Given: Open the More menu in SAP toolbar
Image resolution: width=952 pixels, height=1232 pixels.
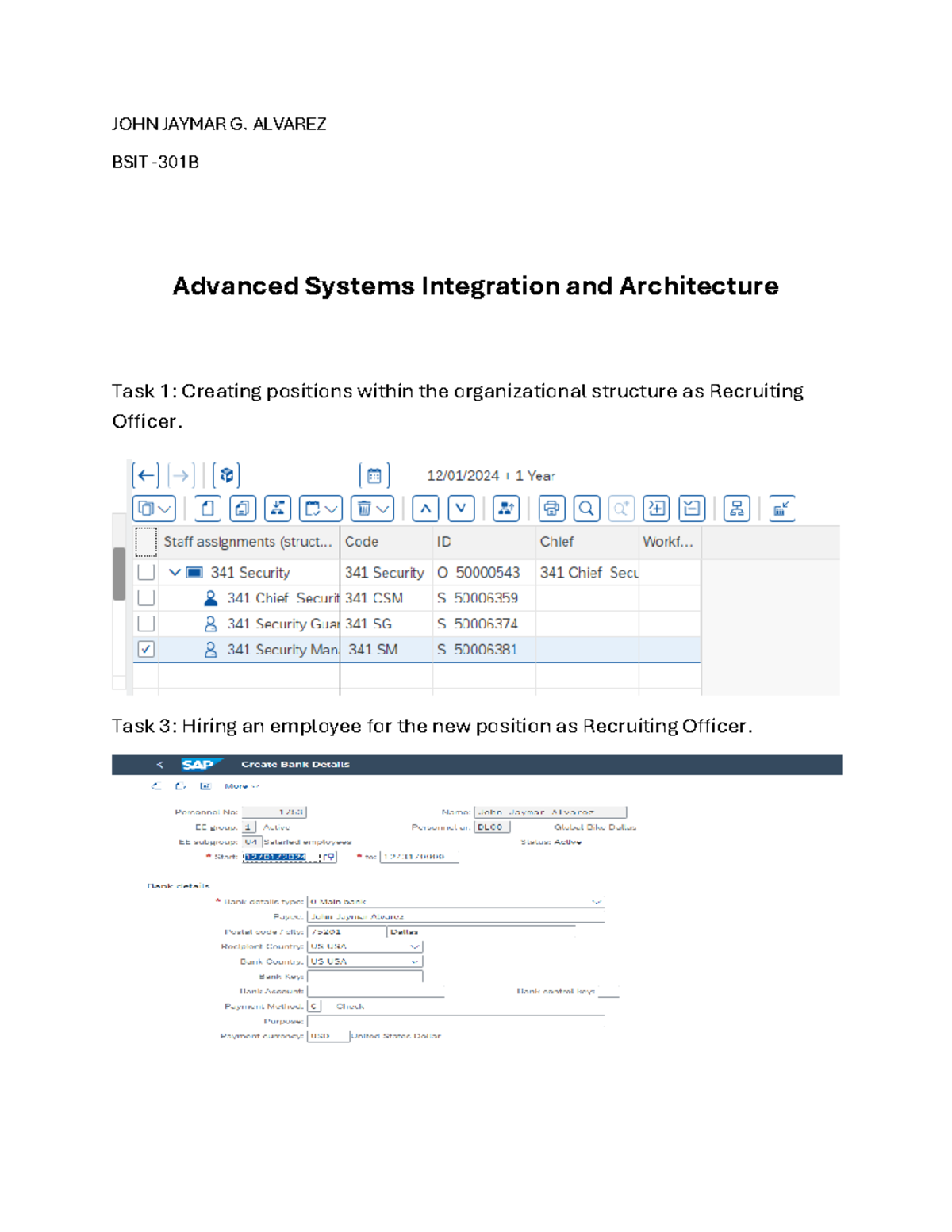Looking at the screenshot, I should pos(240,786).
